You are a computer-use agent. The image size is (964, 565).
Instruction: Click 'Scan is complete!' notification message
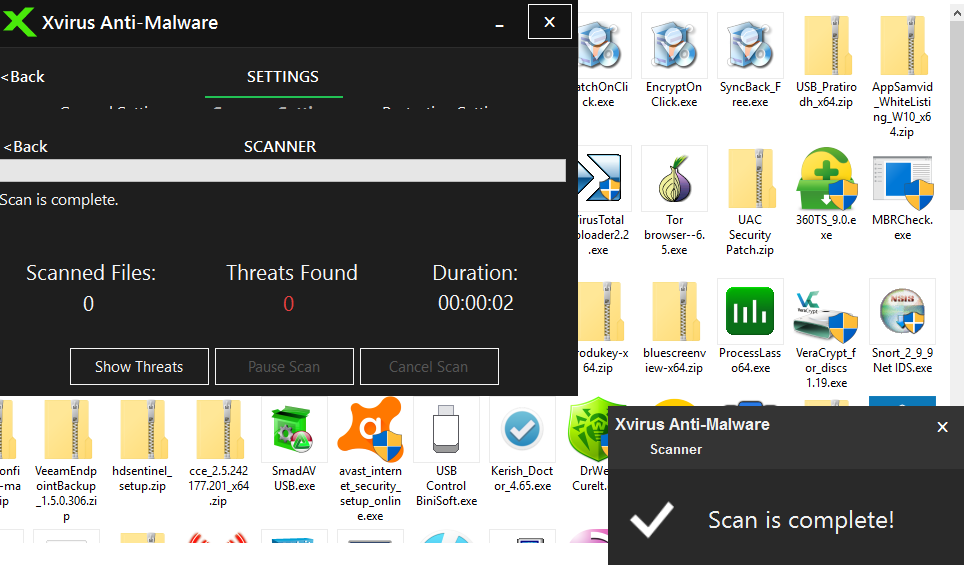(801, 520)
